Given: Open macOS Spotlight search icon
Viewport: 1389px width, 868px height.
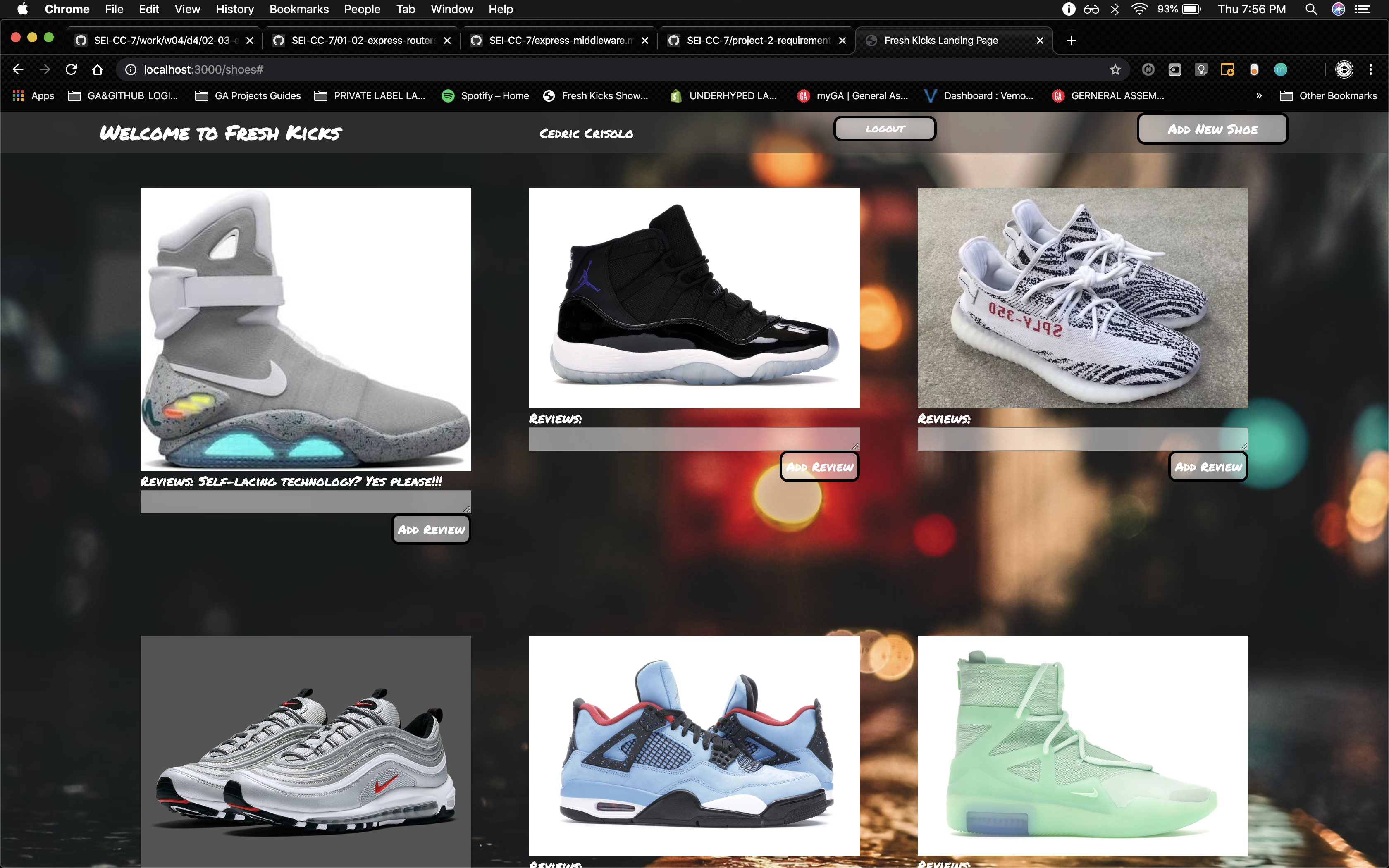Looking at the screenshot, I should click(x=1311, y=9).
